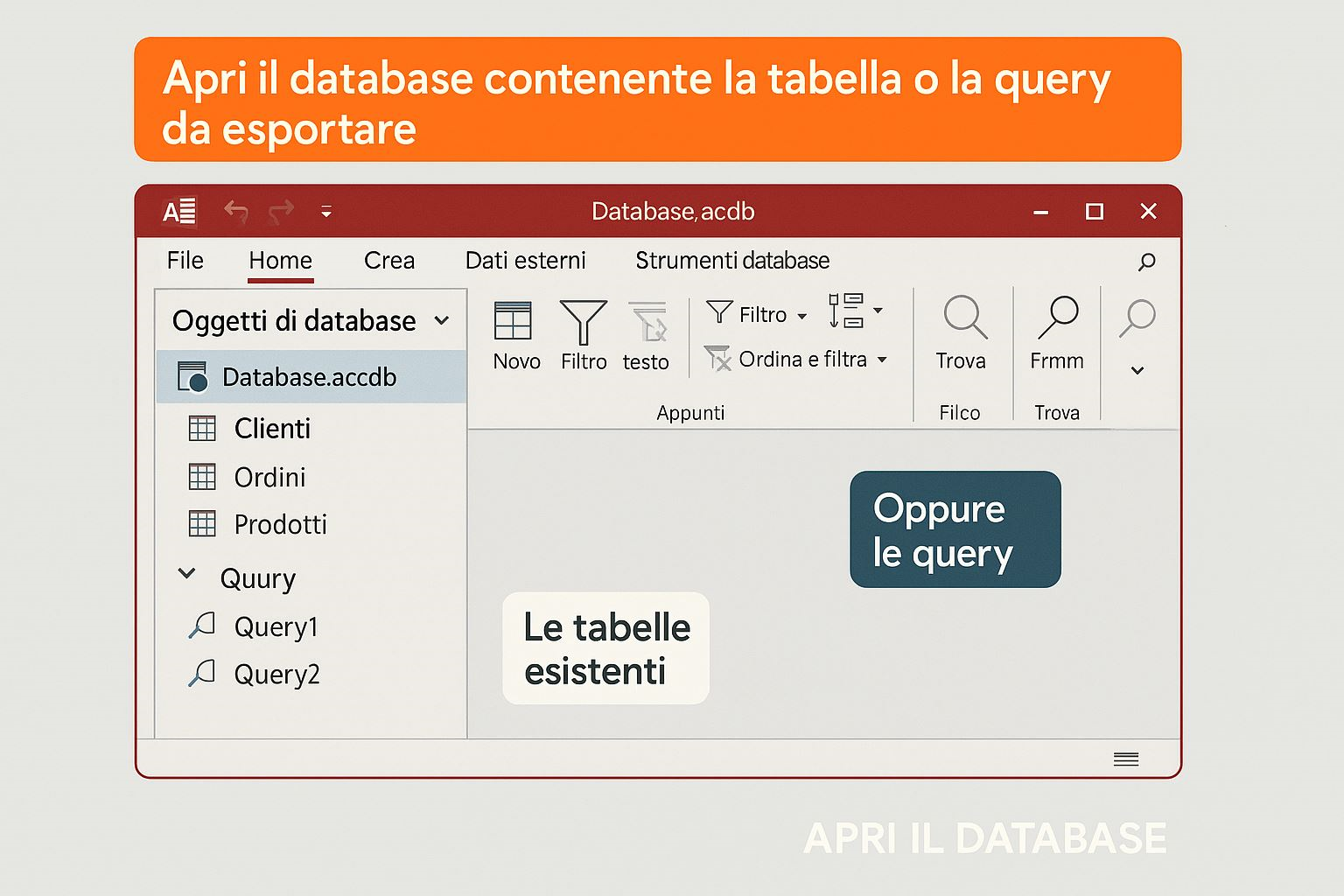Click the testo filter icon
1344x896 pixels.
(x=647, y=322)
